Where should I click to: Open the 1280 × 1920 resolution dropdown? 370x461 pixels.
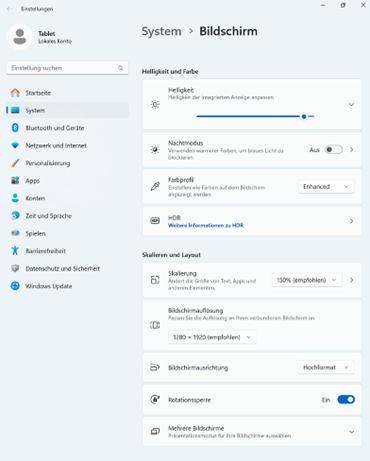(x=212, y=337)
